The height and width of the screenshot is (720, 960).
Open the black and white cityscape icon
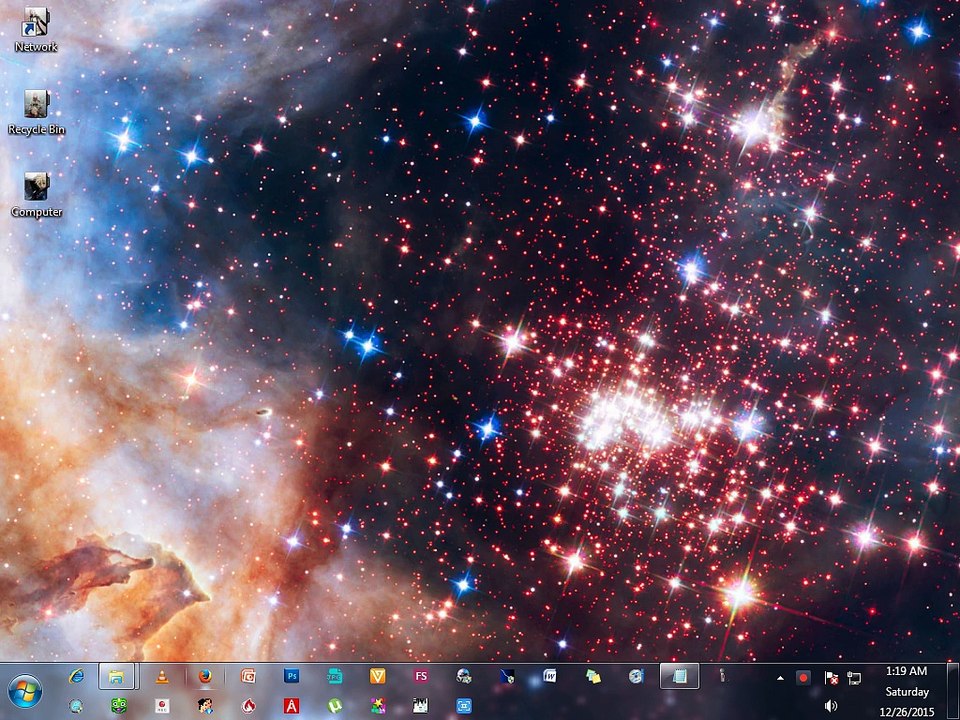click(421, 706)
